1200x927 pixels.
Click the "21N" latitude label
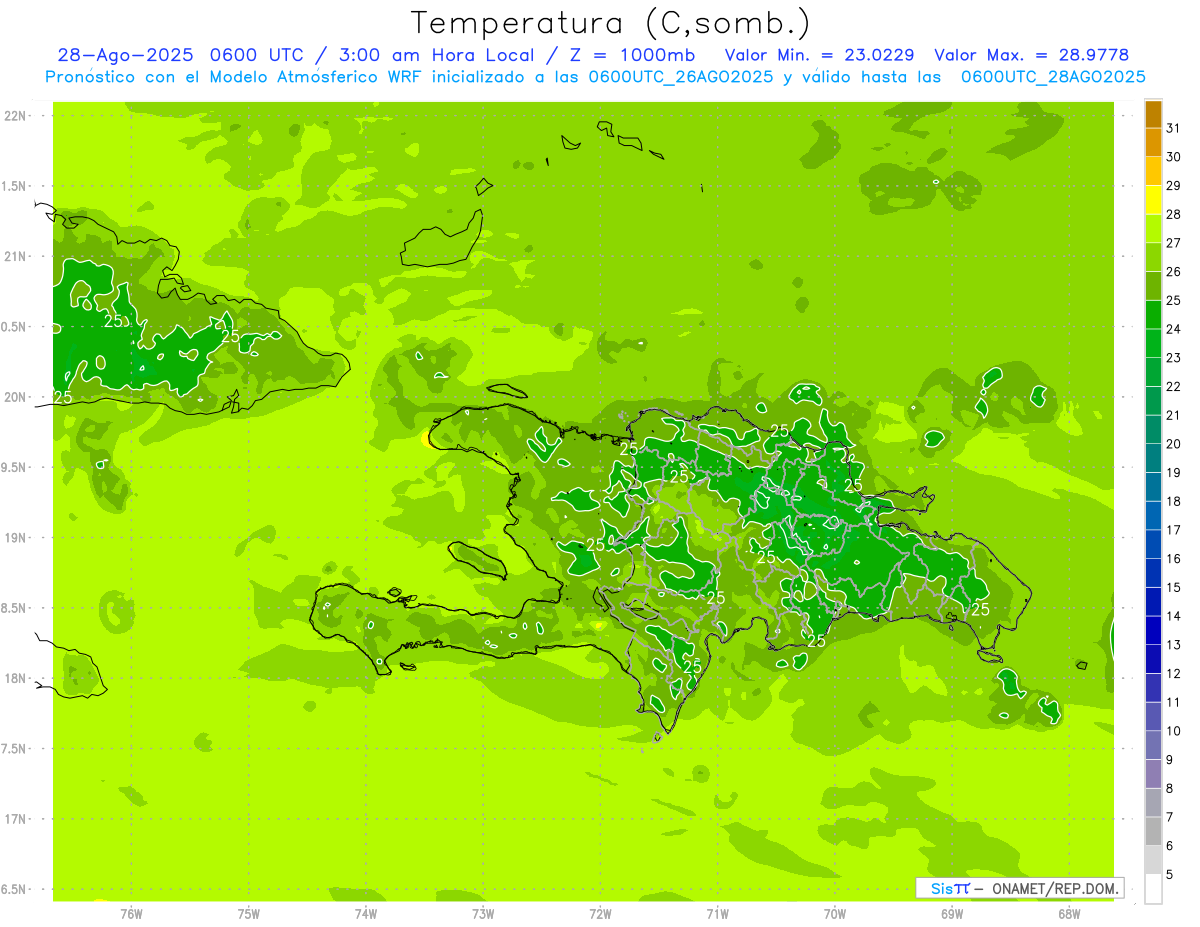point(15,257)
